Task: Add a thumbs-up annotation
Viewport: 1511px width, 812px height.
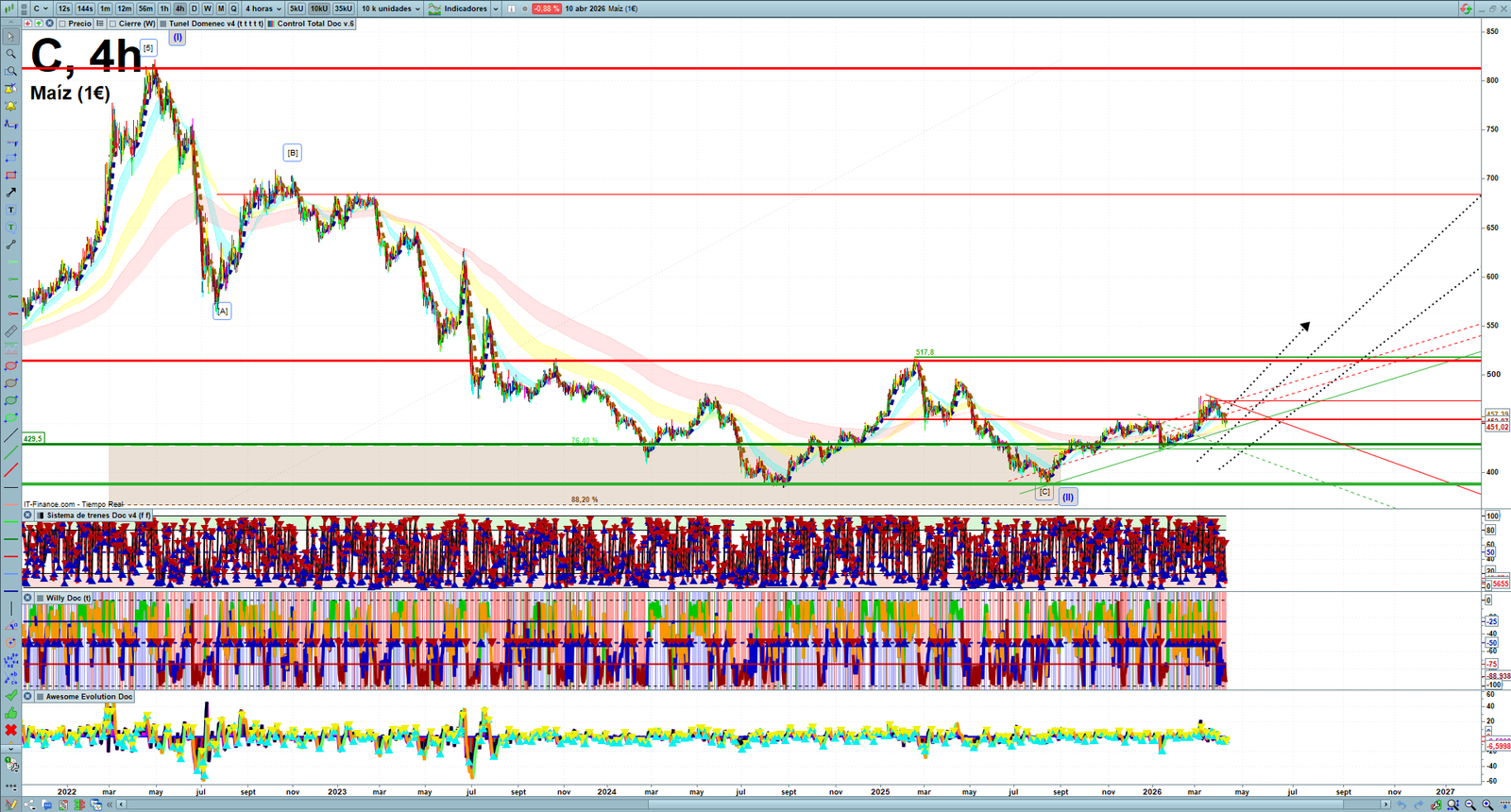Action: point(10,713)
